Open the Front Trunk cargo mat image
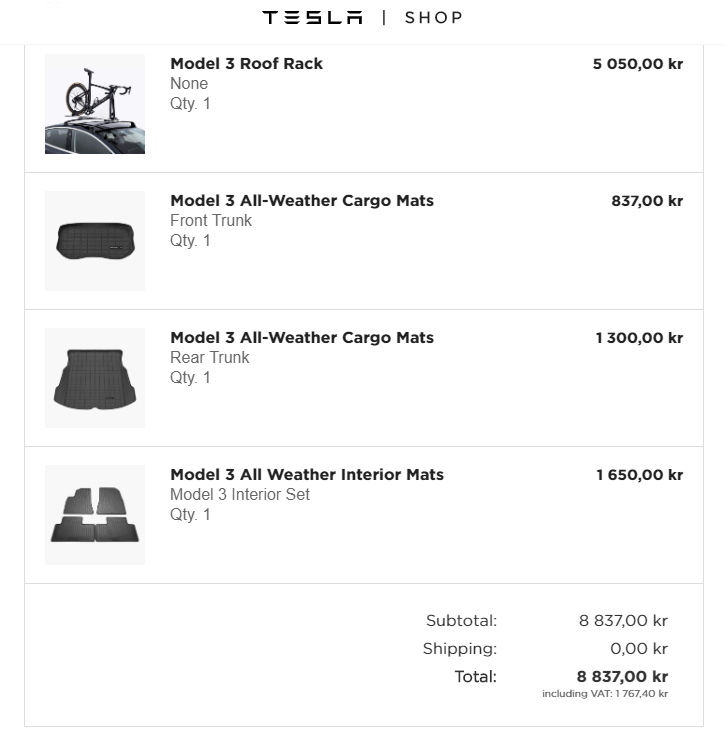The height and width of the screenshot is (741, 725). [95, 241]
